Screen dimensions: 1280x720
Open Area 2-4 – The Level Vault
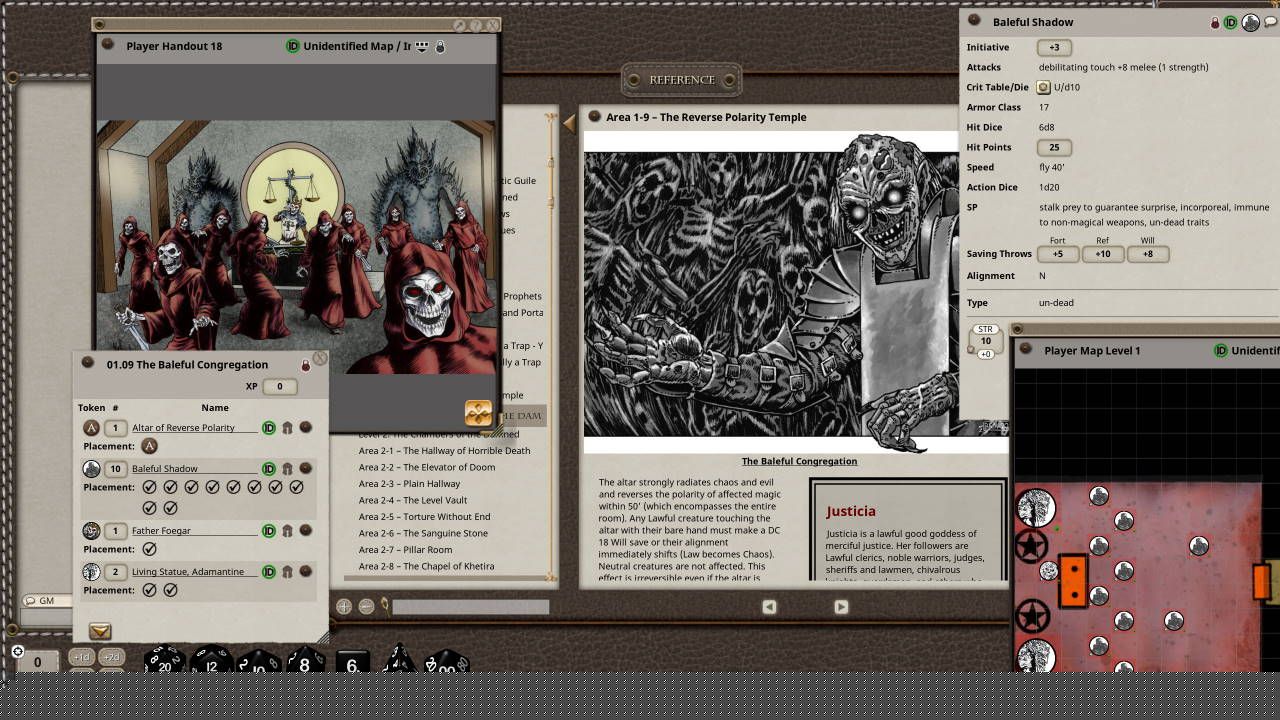413,500
